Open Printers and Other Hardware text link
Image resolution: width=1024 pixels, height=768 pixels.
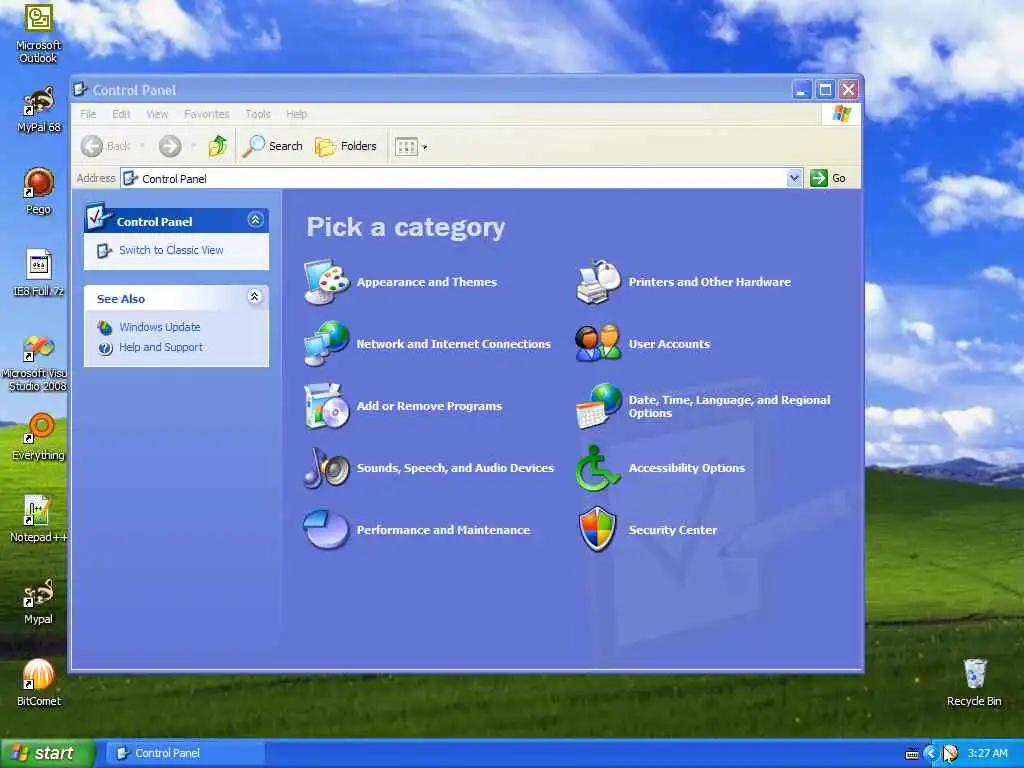click(x=709, y=282)
